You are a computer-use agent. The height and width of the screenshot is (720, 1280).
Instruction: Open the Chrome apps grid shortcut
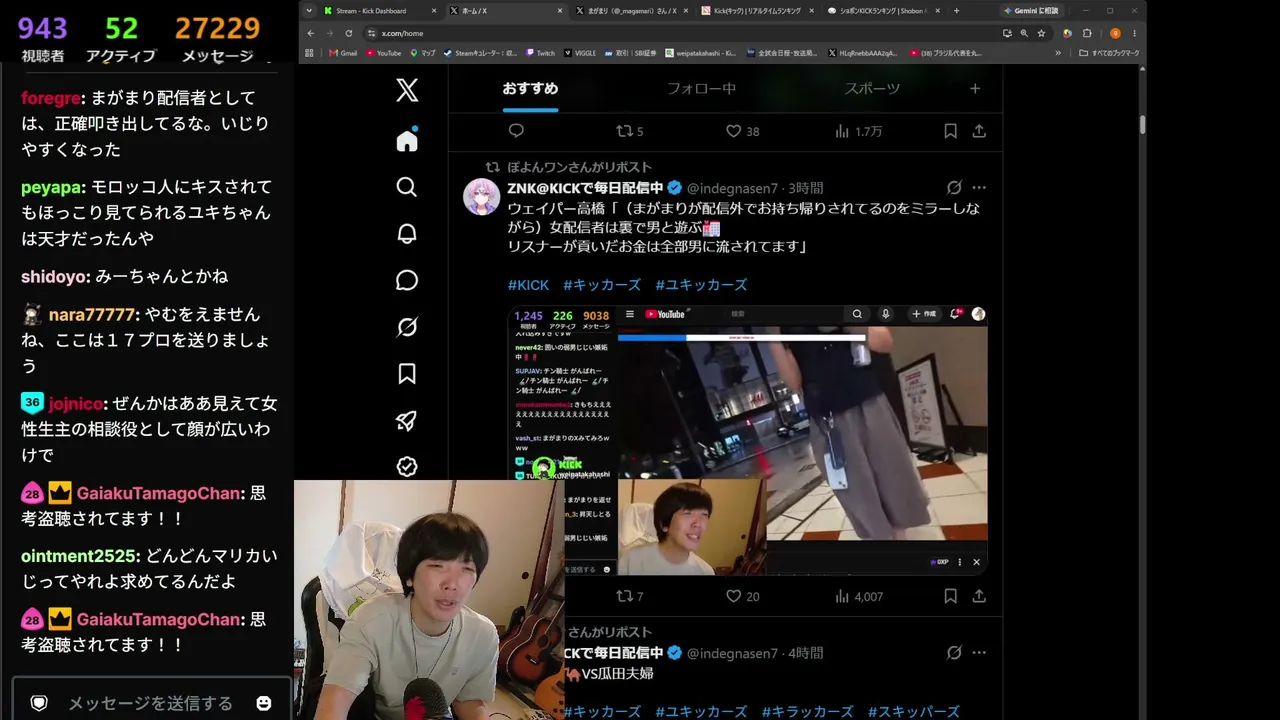310,53
